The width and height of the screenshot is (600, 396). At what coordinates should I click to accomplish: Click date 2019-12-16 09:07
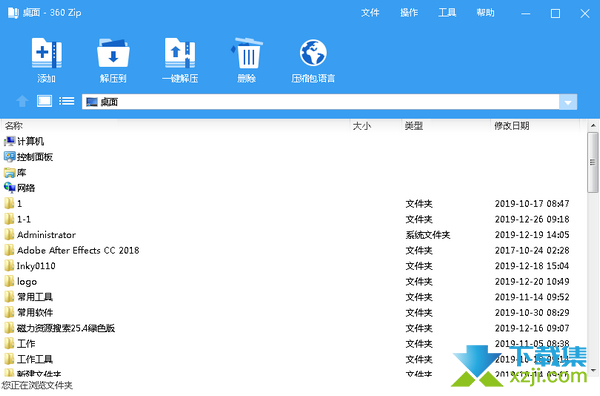point(532,328)
